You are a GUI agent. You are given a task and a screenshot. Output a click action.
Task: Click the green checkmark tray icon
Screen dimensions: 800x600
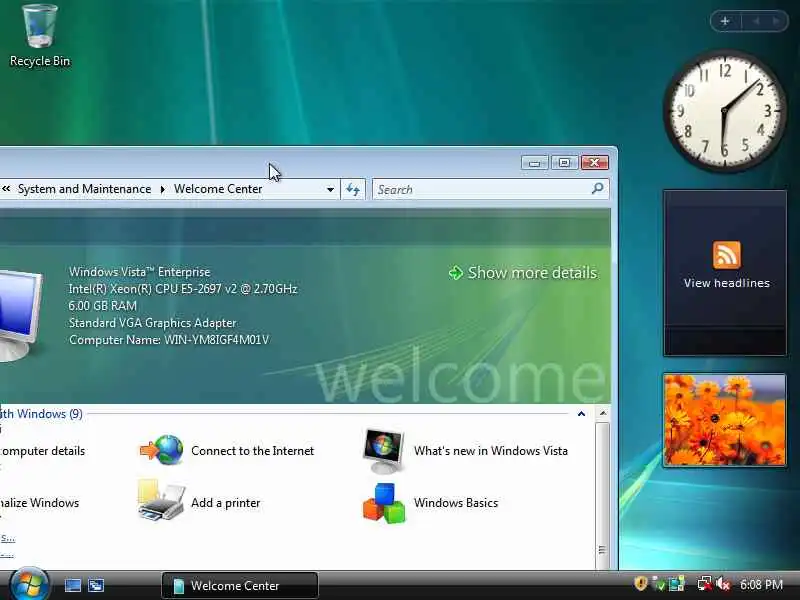tap(659, 584)
